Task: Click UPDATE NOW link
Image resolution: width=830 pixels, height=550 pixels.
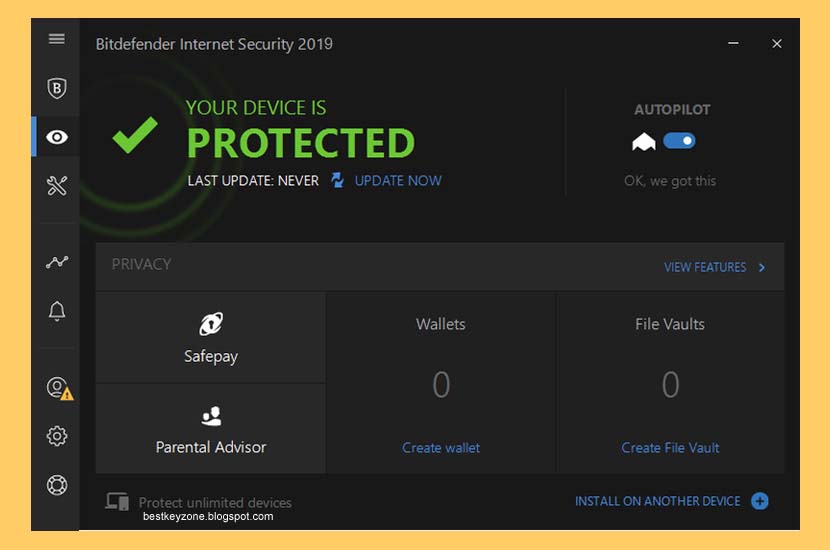Action: pos(398,181)
